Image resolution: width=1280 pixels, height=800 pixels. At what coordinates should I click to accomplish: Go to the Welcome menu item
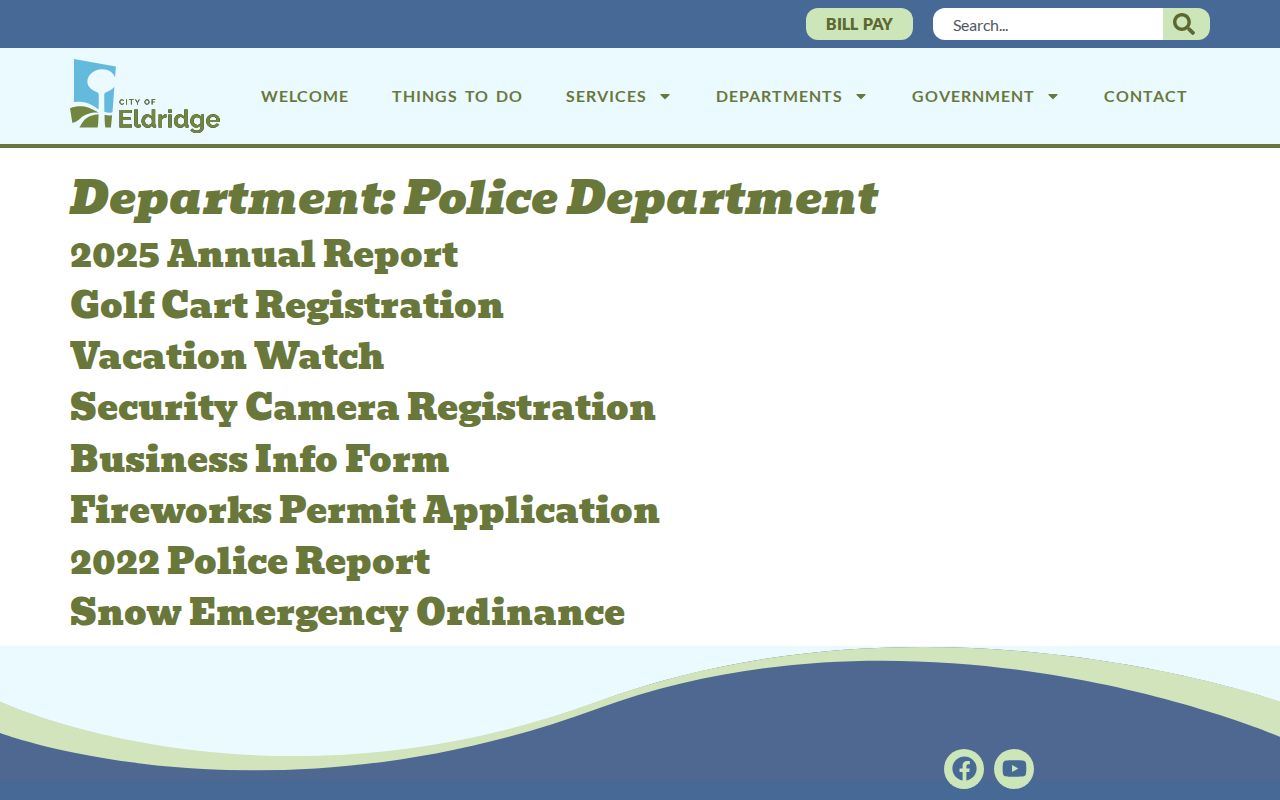[305, 96]
